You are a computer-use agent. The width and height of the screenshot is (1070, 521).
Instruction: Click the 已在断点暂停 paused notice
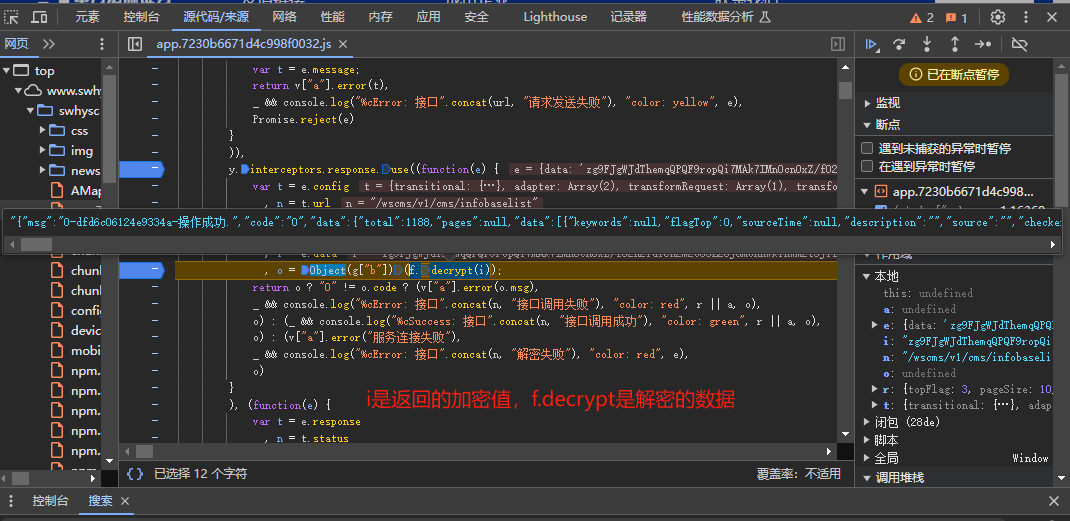pos(953,75)
